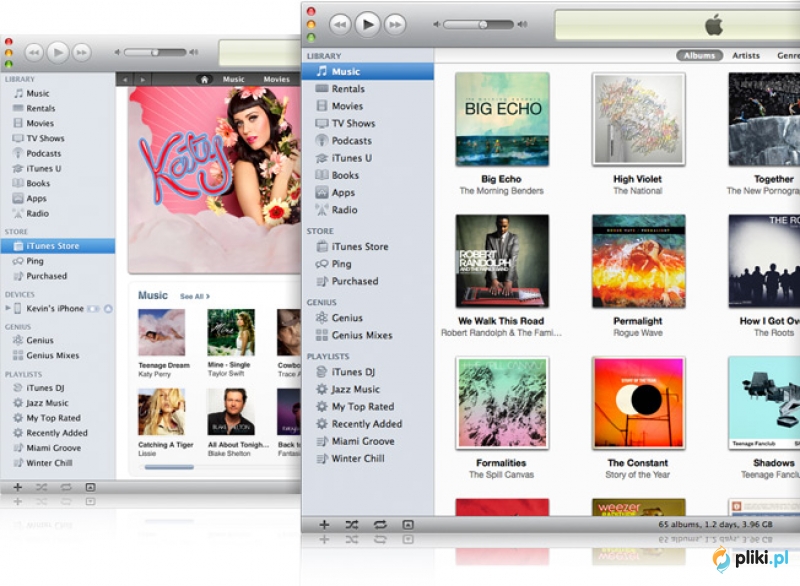Go to the iTunes Store home page
The image size is (800, 586).
pyautogui.click(x=204, y=80)
